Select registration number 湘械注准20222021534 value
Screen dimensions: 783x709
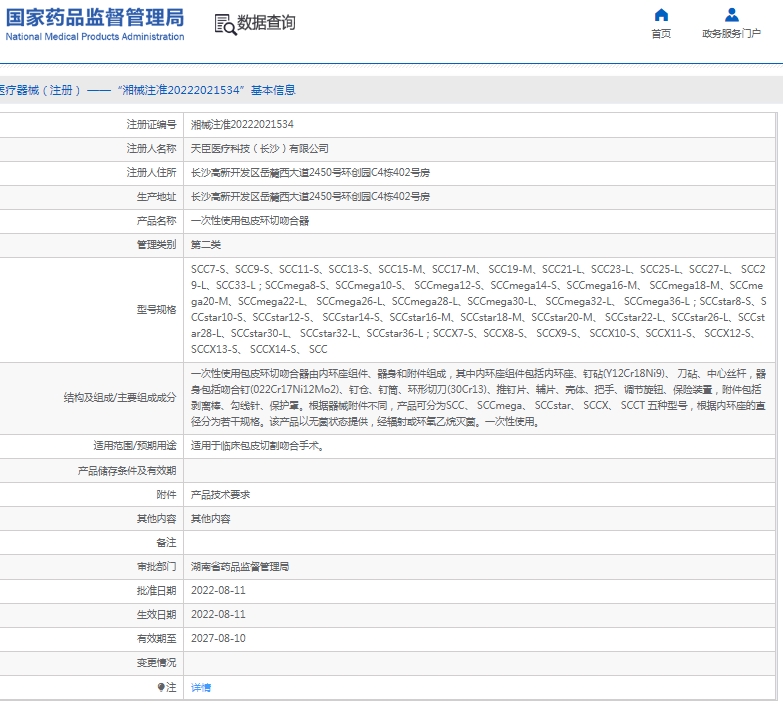click(242, 124)
